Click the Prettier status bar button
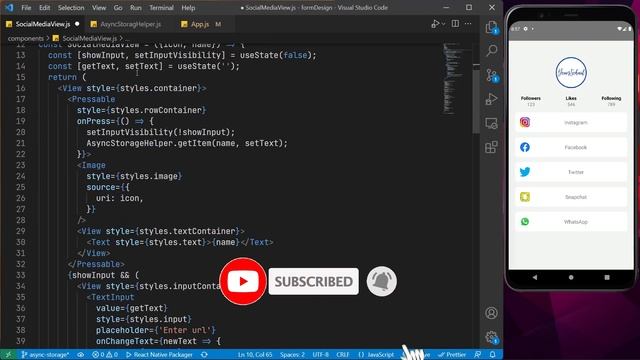The image size is (640, 360). 452,354
